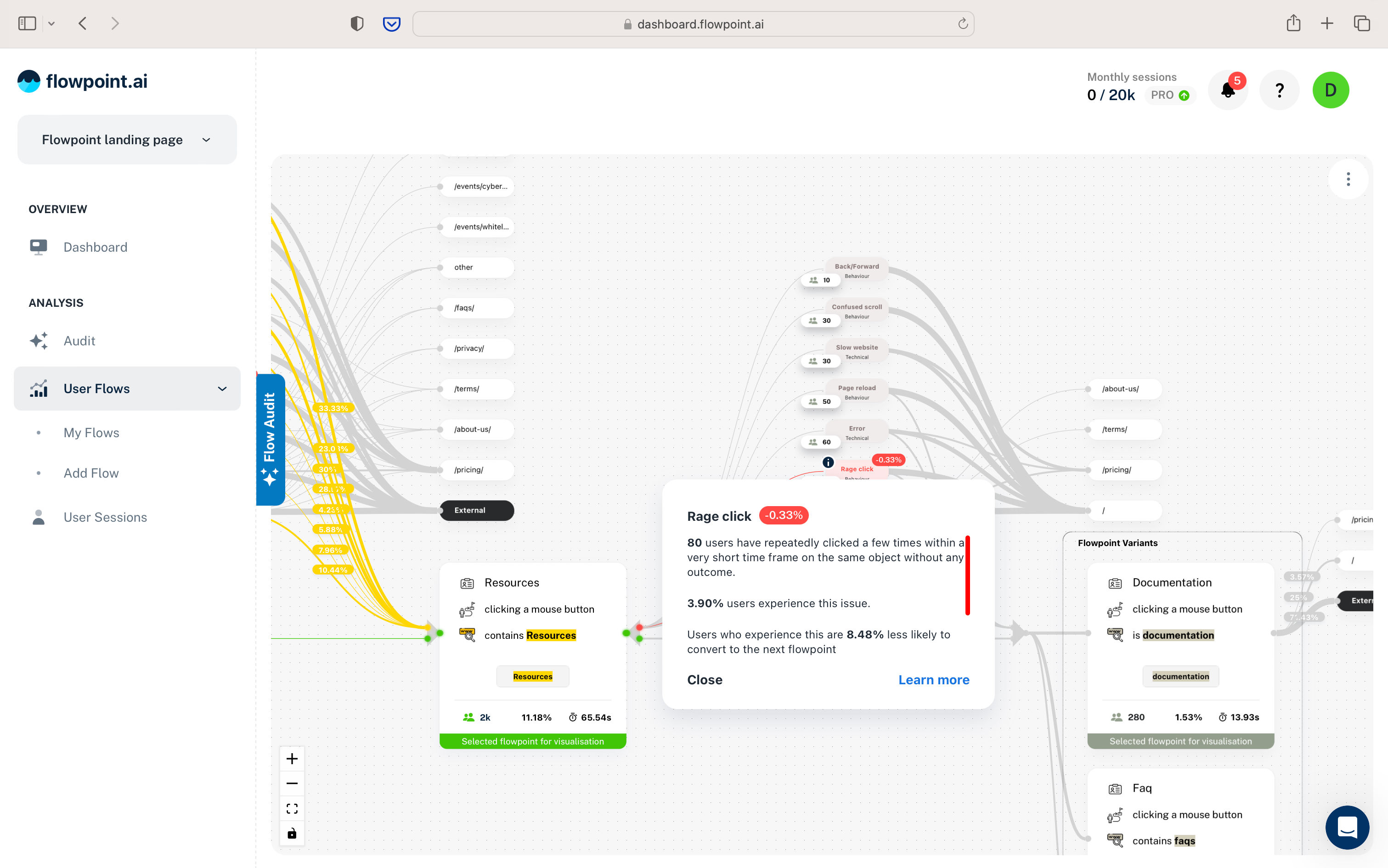The image size is (1388, 868).
Task: Click the save/download map icon
Action: [292, 834]
